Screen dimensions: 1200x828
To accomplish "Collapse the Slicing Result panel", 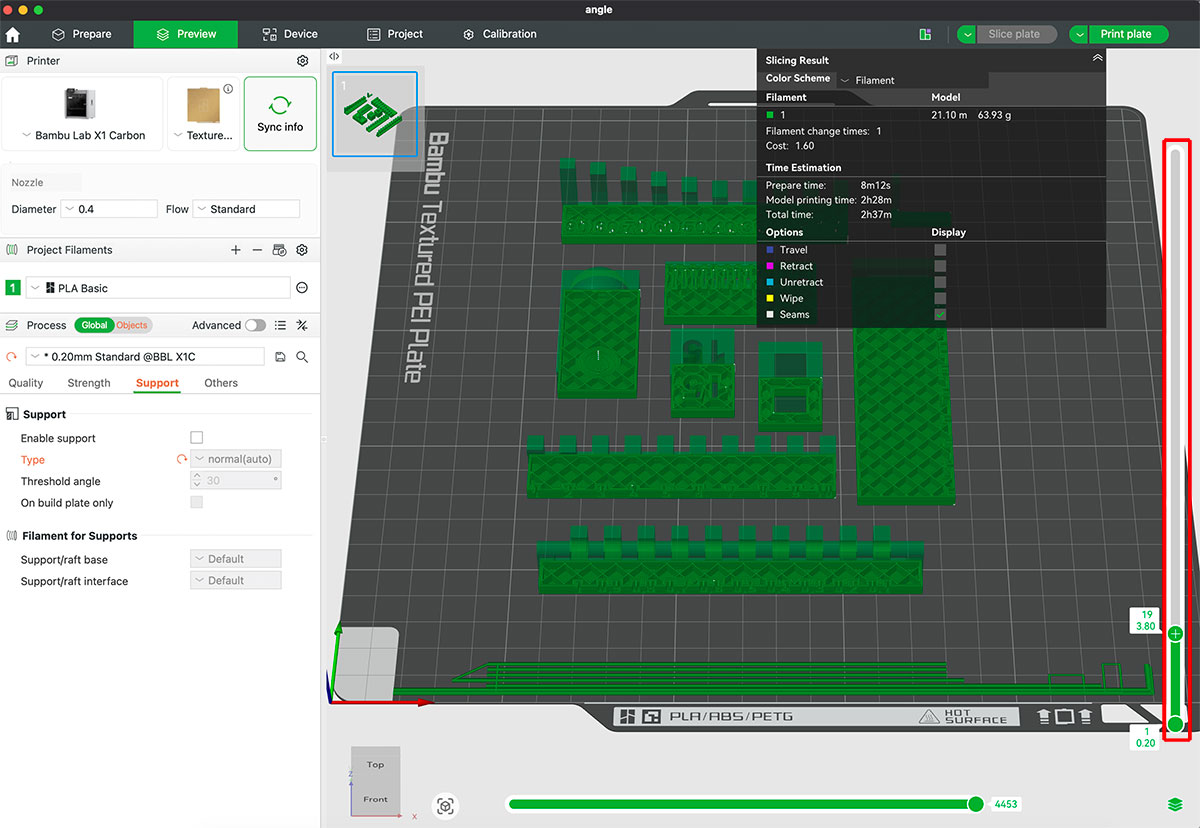I will pyautogui.click(x=1097, y=59).
